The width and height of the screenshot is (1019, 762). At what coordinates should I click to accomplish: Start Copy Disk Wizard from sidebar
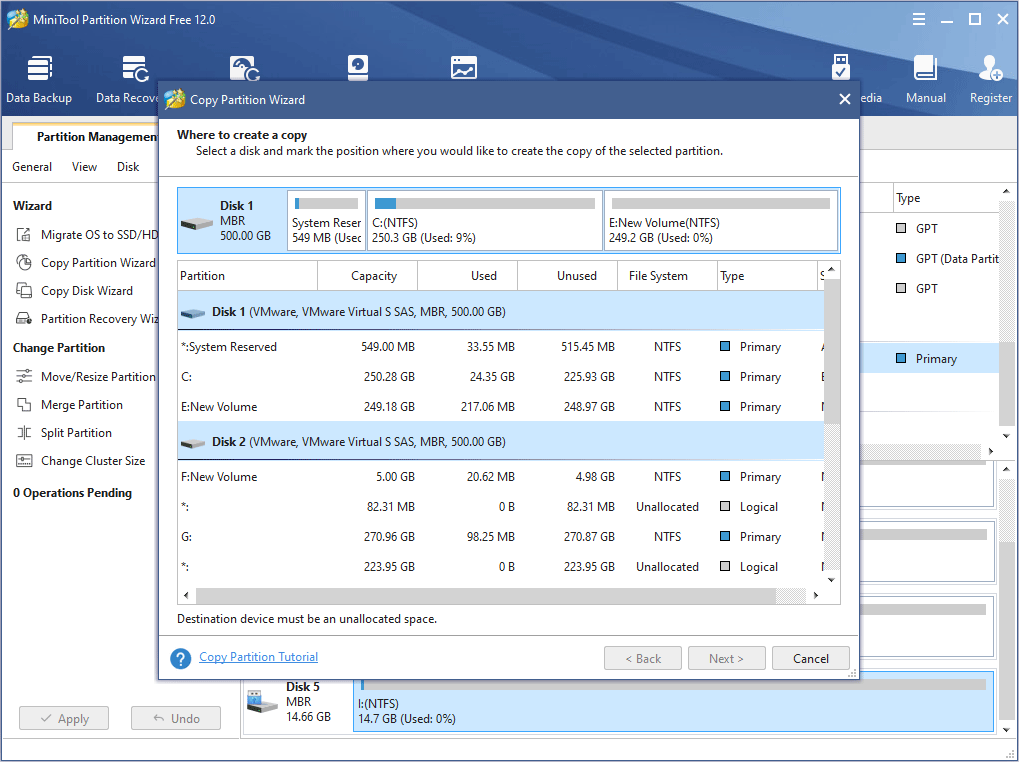click(x=74, y=290)
